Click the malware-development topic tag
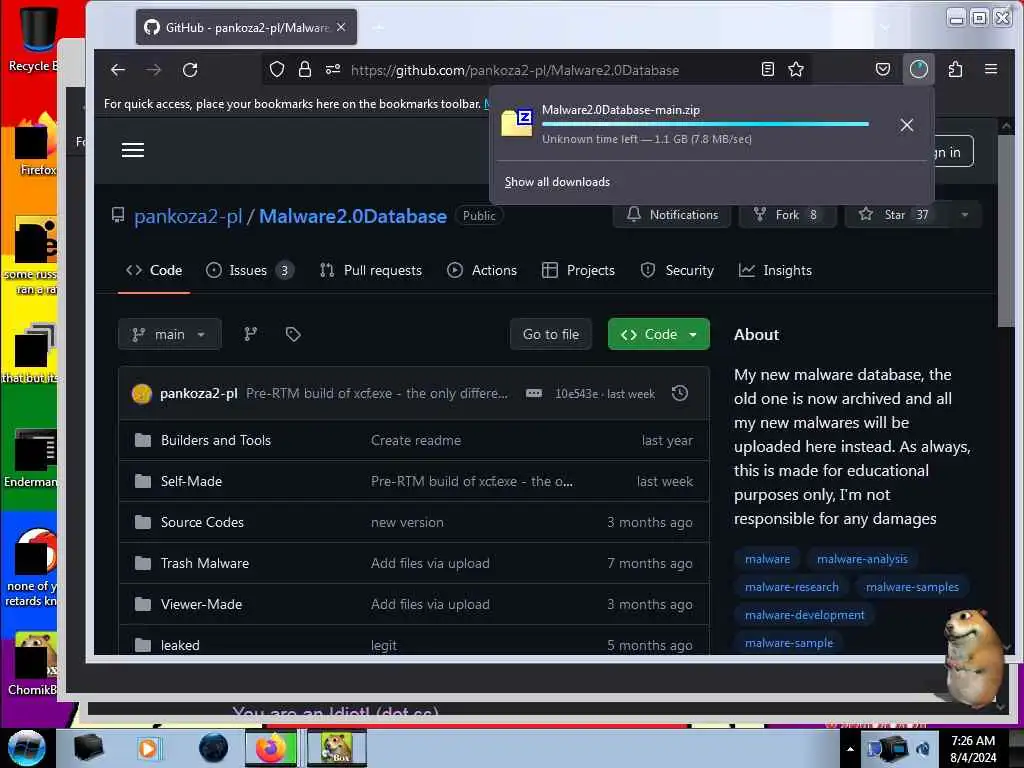Viewport: 1024px width, 768px height. pyautogui.click(x=805, y=615)
